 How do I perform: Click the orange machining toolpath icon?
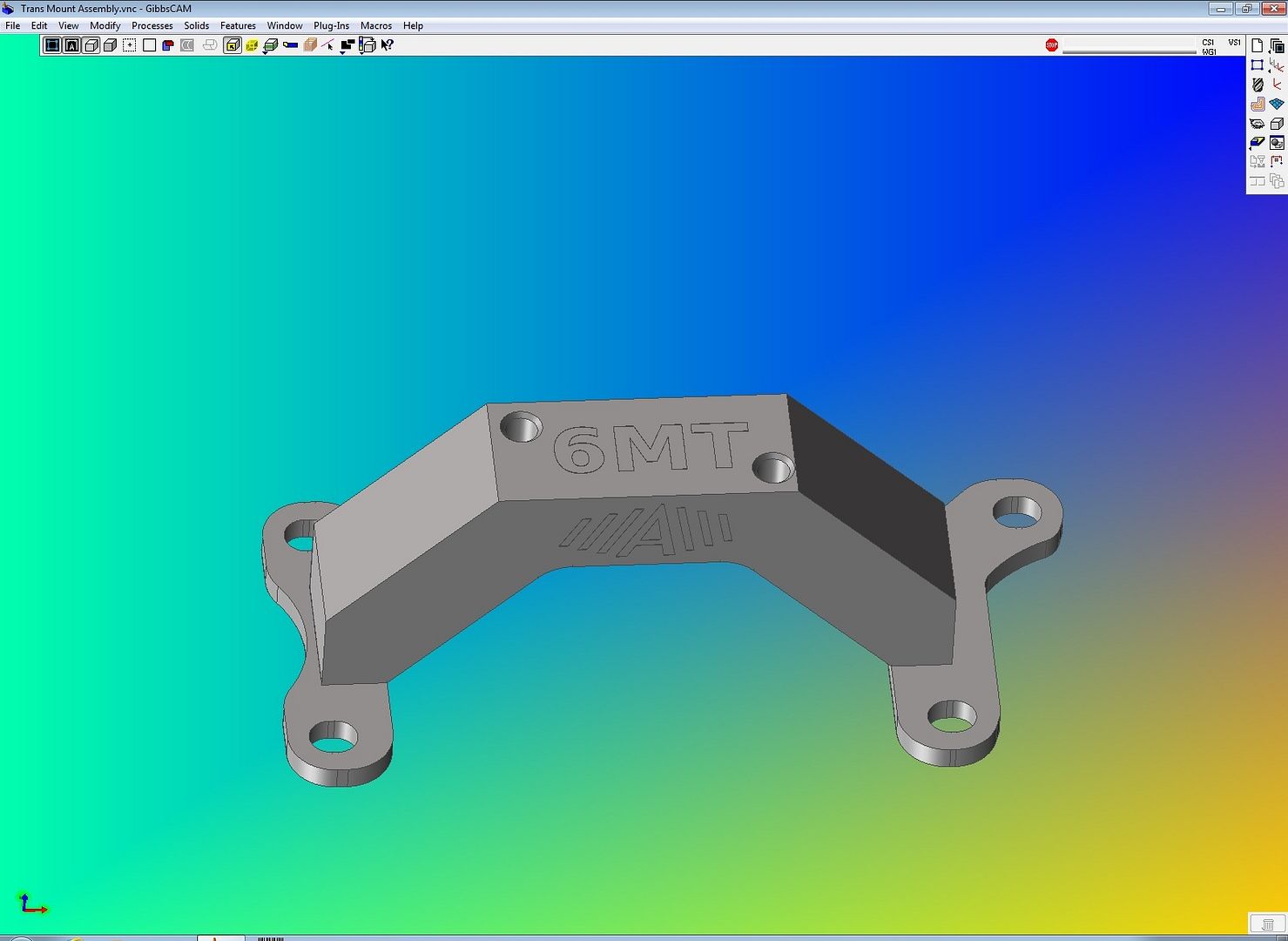click(x=1257, y=104)
